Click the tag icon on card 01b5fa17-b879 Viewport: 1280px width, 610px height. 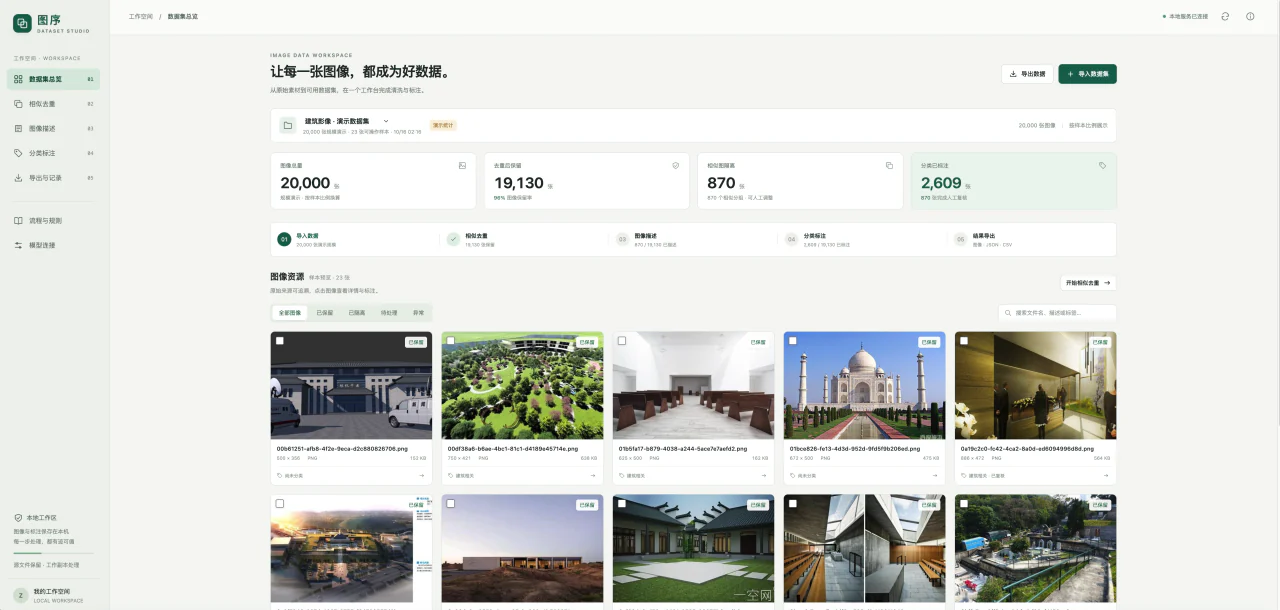pos(622,476)
